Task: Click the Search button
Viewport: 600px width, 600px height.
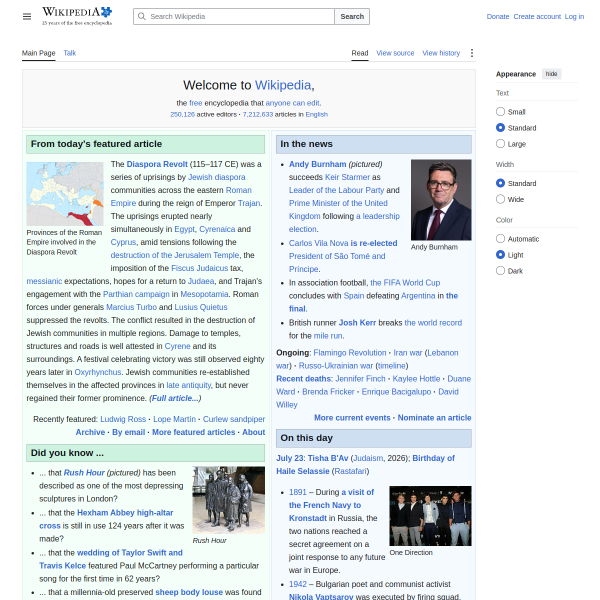Action: click(352, 16)
